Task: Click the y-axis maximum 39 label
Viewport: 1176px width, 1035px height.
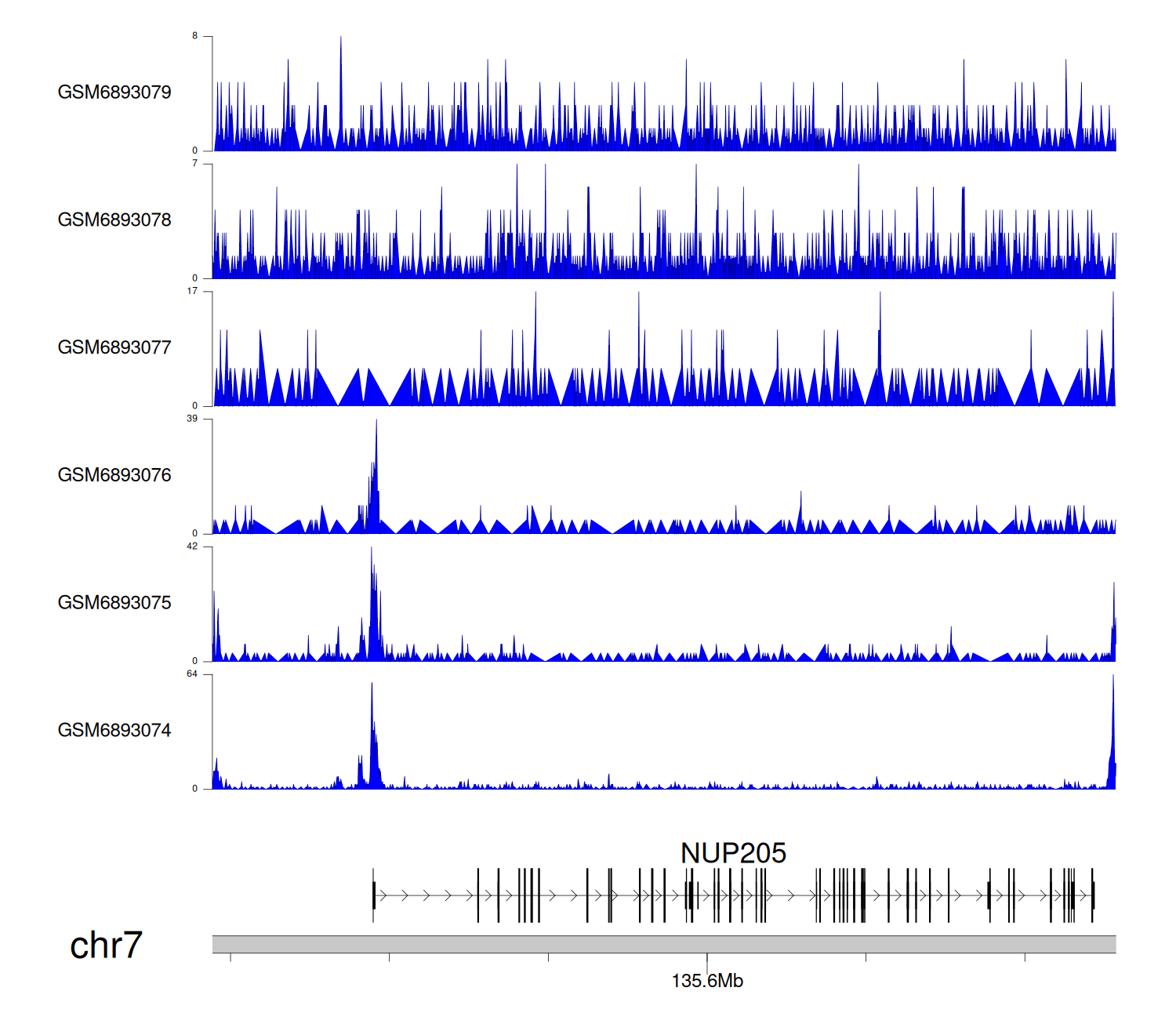Action: pos(192,419)
